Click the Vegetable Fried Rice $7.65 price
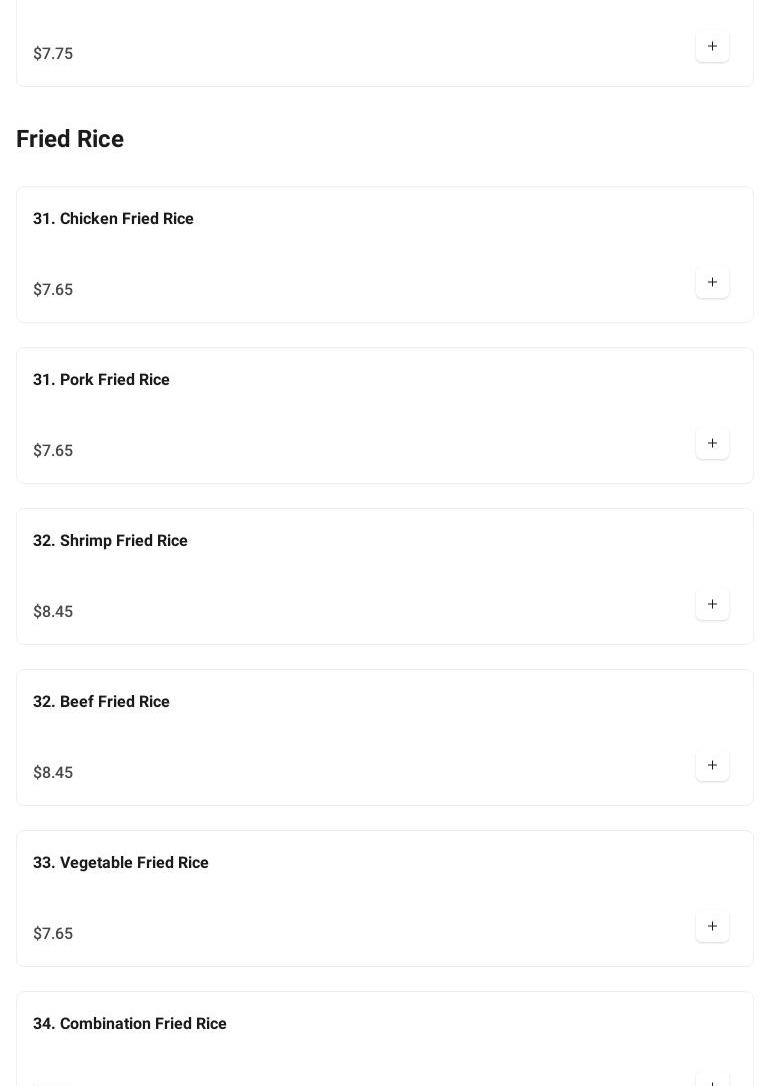The width and height of the screenshot is (770, 1086). [x=53, y=934]
